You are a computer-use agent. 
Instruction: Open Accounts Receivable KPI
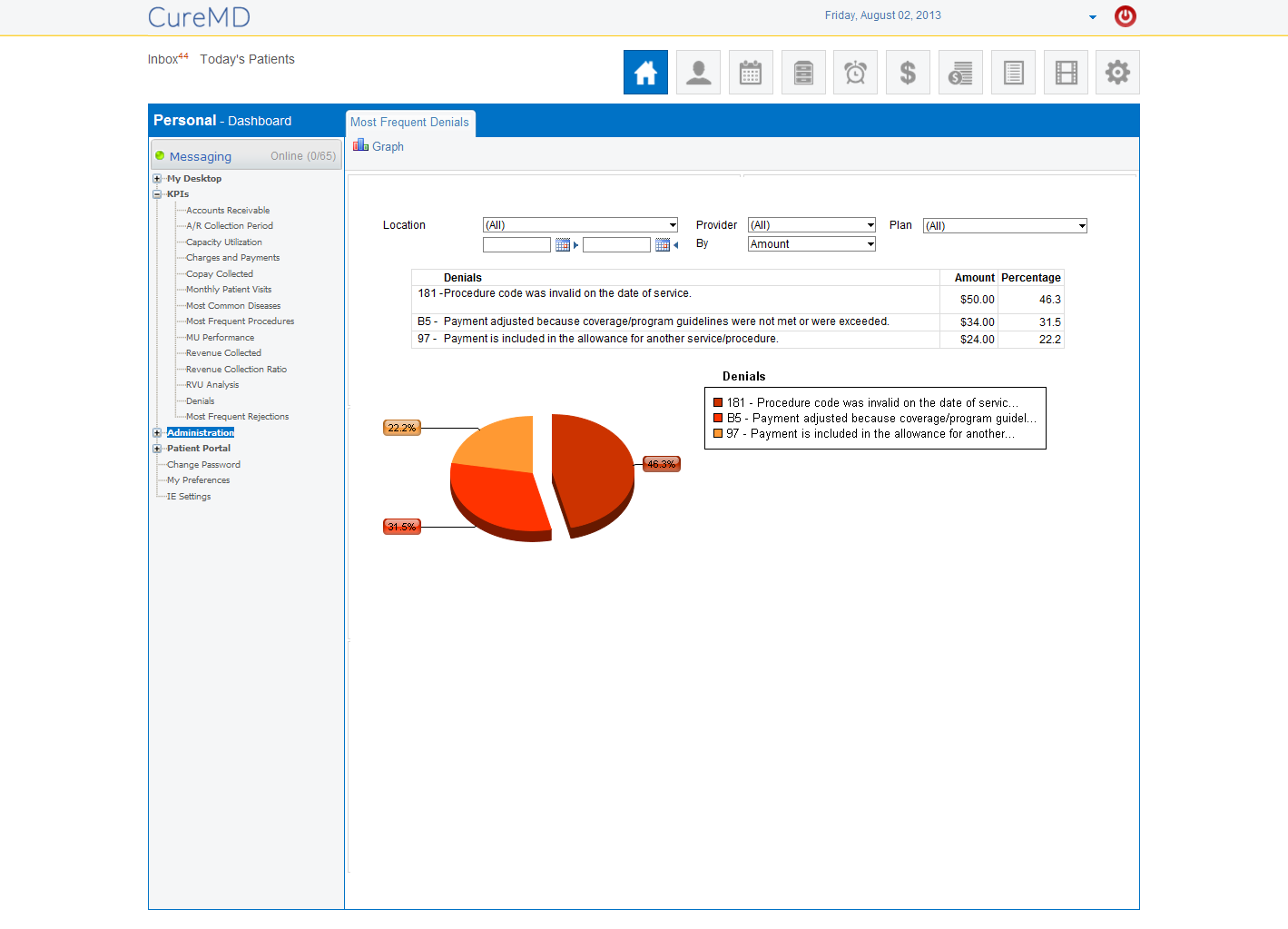228,211
